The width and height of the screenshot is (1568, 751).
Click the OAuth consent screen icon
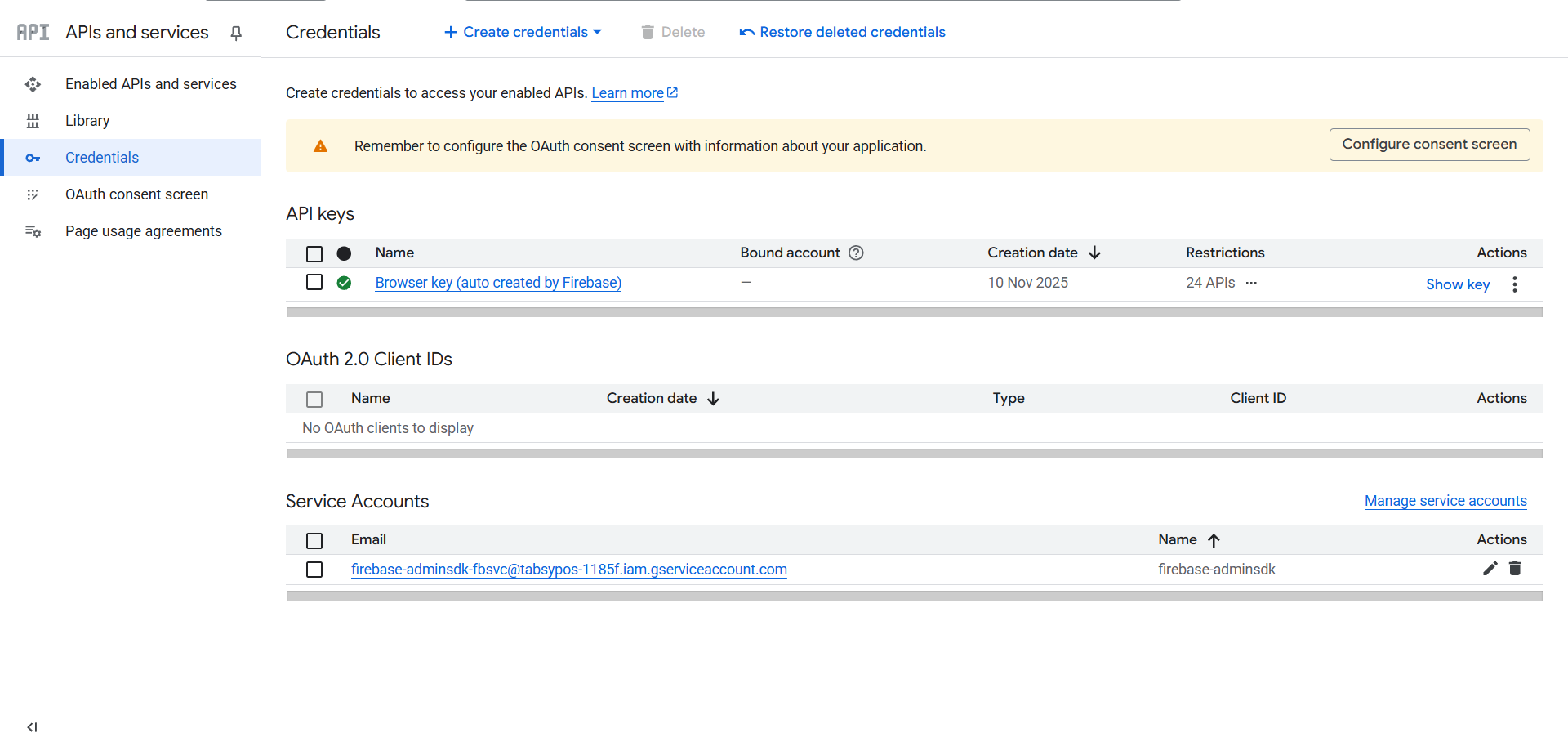click(x=33, y=194)
